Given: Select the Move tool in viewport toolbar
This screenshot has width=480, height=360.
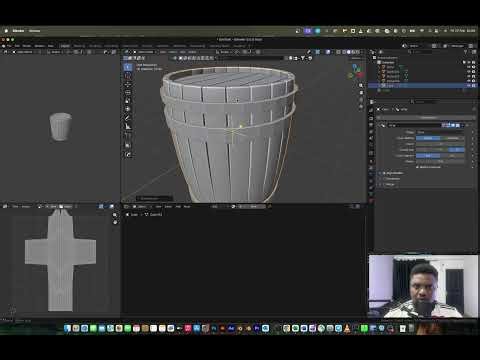Looking at the screenshot, I should tap(128, 84).
